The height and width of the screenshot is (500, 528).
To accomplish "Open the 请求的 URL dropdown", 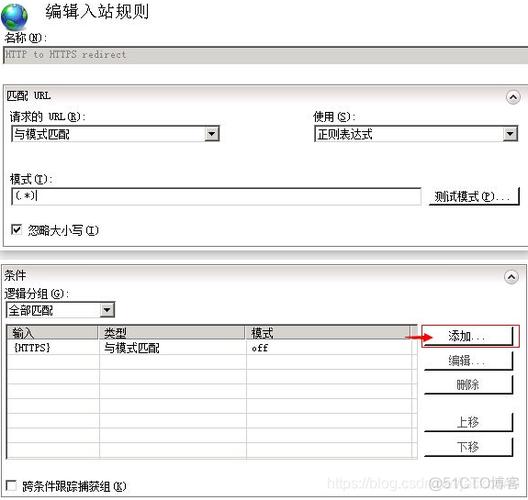I will (x=116, y=134).
